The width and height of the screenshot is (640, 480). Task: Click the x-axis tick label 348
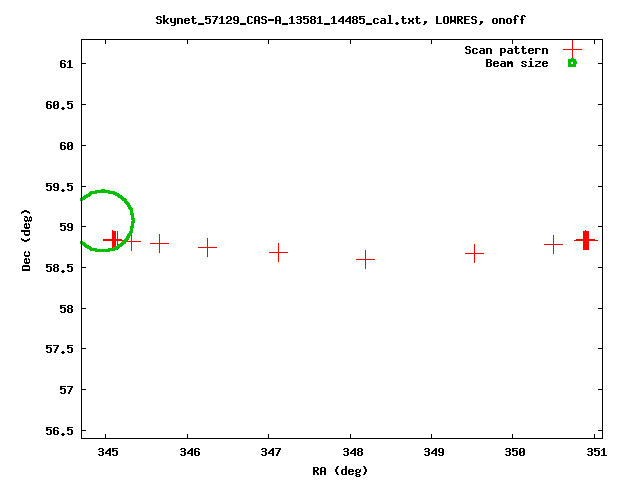353,452
